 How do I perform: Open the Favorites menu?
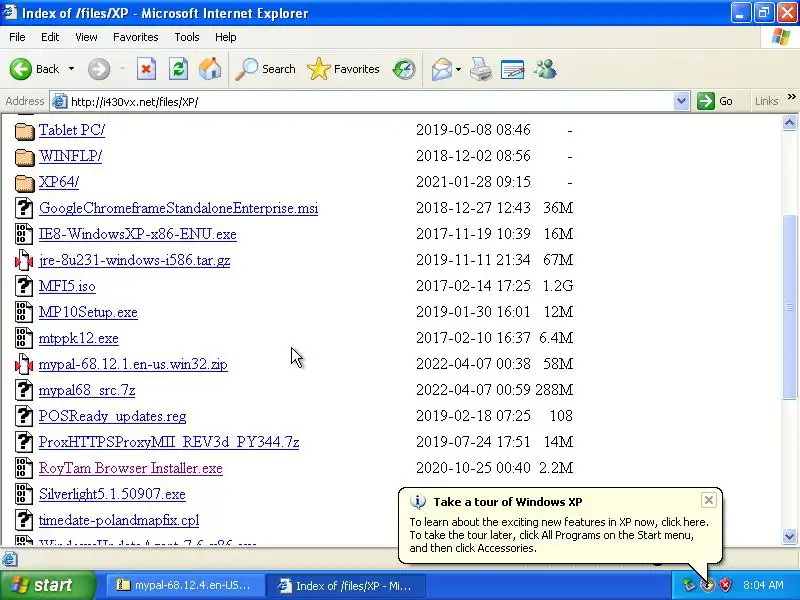click(136, 37)
